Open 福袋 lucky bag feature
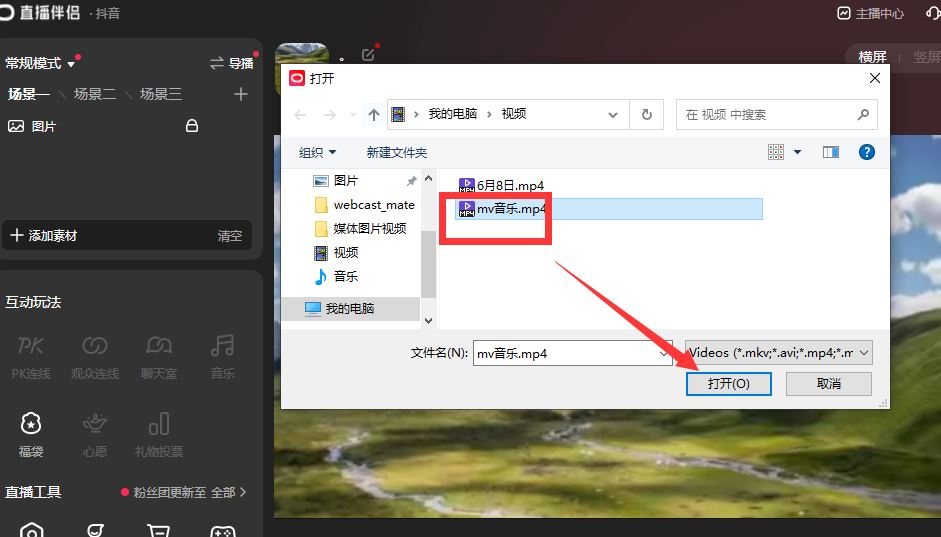This screenshot has width=941, height=537. click(x=31, y=435)
